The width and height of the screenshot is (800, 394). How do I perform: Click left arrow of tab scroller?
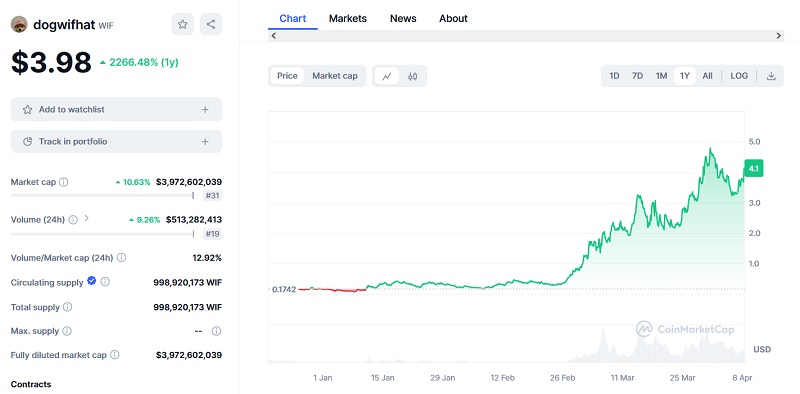tap(273, 36)
